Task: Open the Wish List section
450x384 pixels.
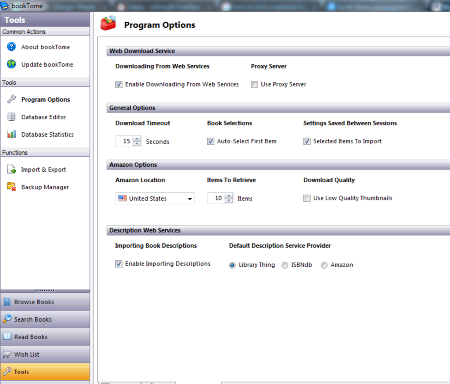Action: click(45, 354)
